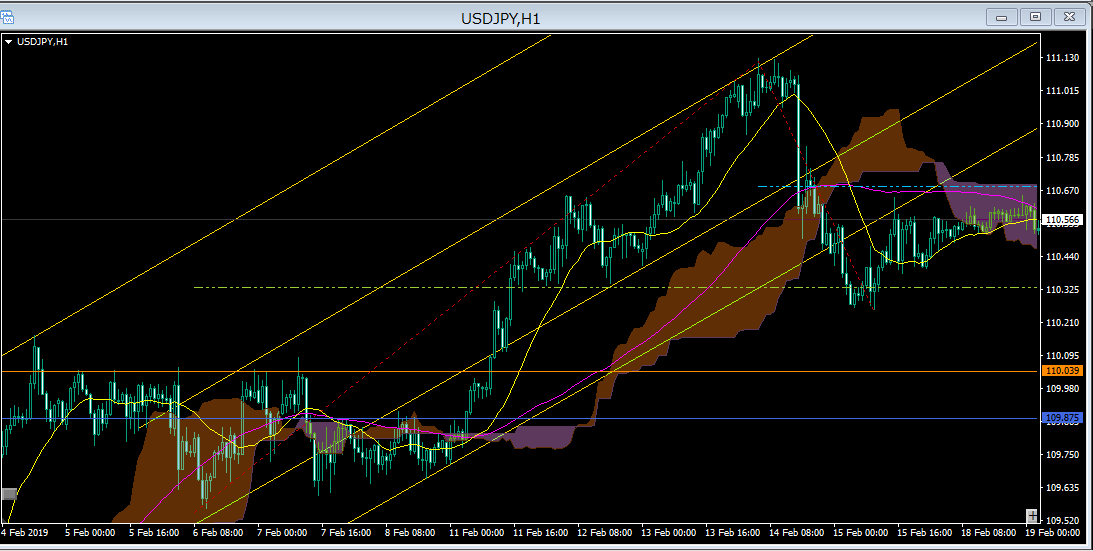Click the USDJPY,H1 label inside the chart
Screen dimensions: 1093x551
coord(43,42)
